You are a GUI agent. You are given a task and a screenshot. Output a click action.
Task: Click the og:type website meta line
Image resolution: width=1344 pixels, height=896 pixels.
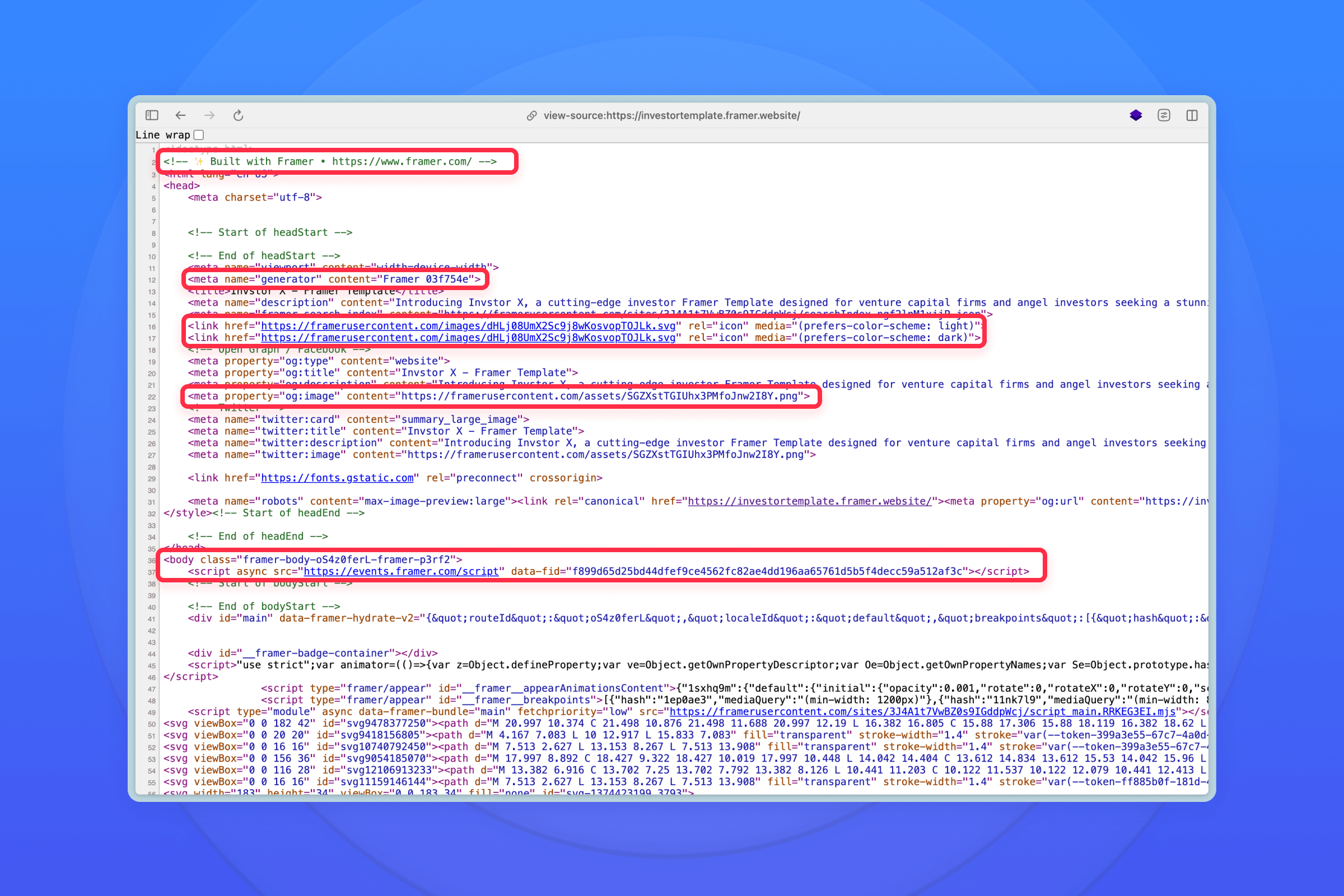(x=319, y=361)
